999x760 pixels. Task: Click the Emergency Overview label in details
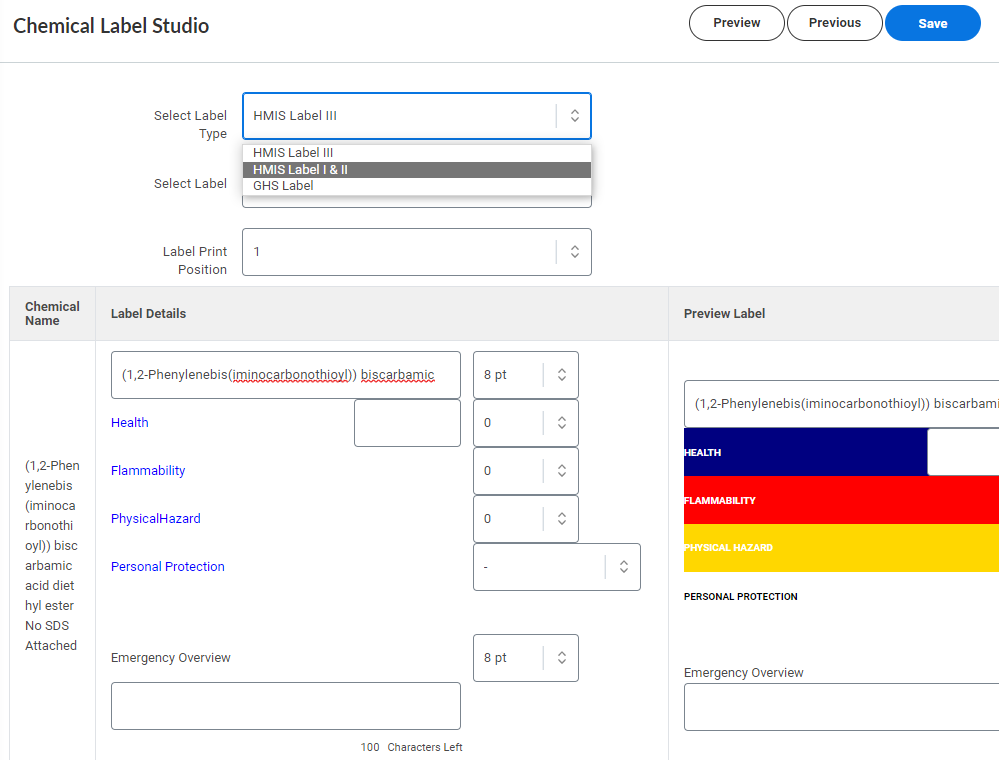point(171,657)
